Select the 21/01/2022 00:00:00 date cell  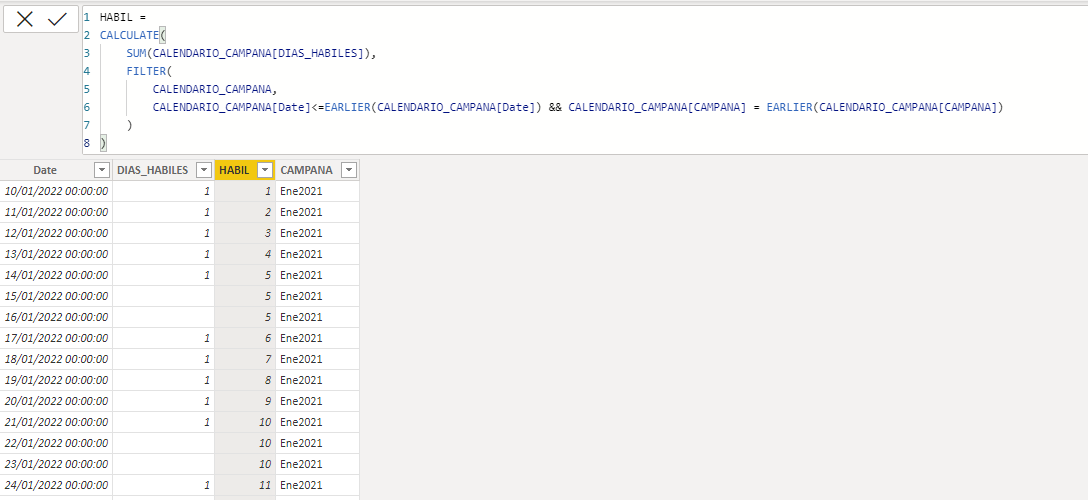(x=56, y=422)
